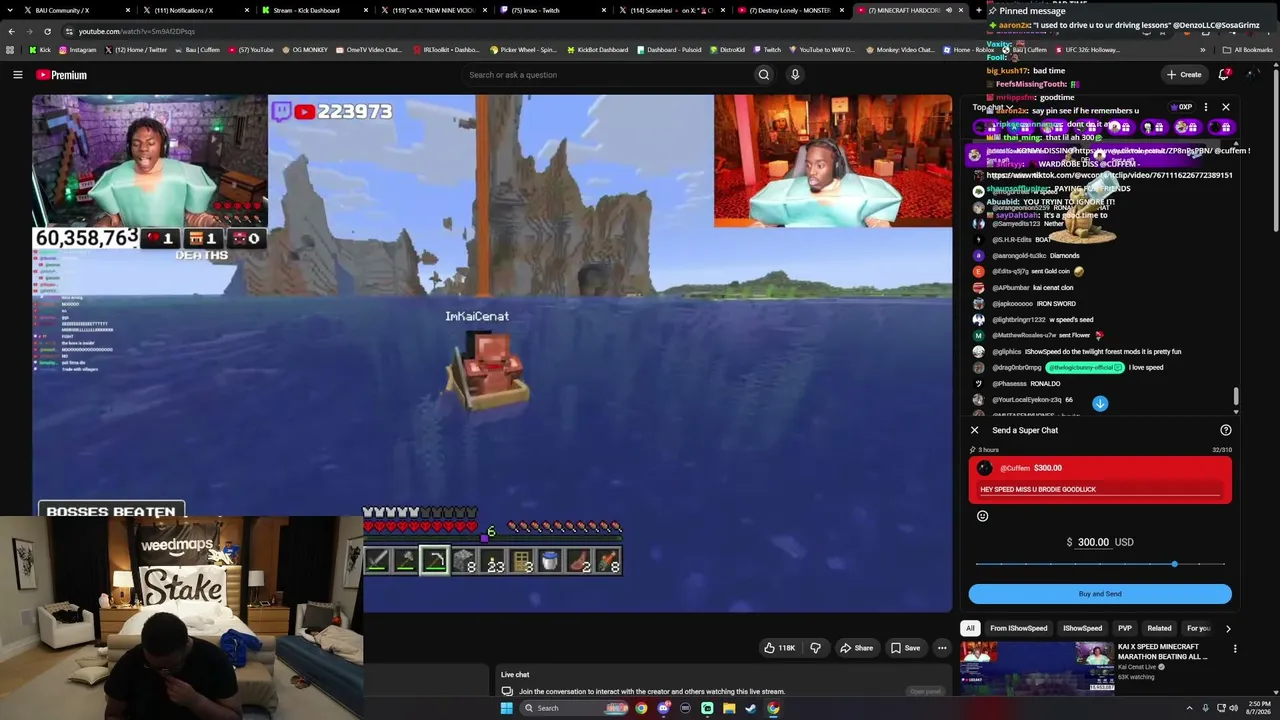1280x720 pixels.
Task: Close the Send a Super Chat panel
Action: pyautogui.click(x=975, y=430)
